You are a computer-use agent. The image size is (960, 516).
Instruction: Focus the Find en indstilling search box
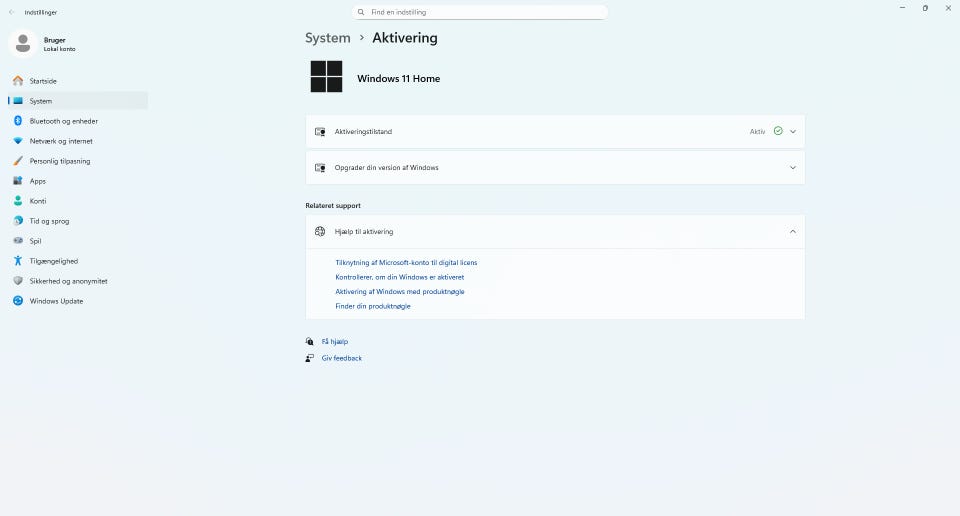coord(480,12)
